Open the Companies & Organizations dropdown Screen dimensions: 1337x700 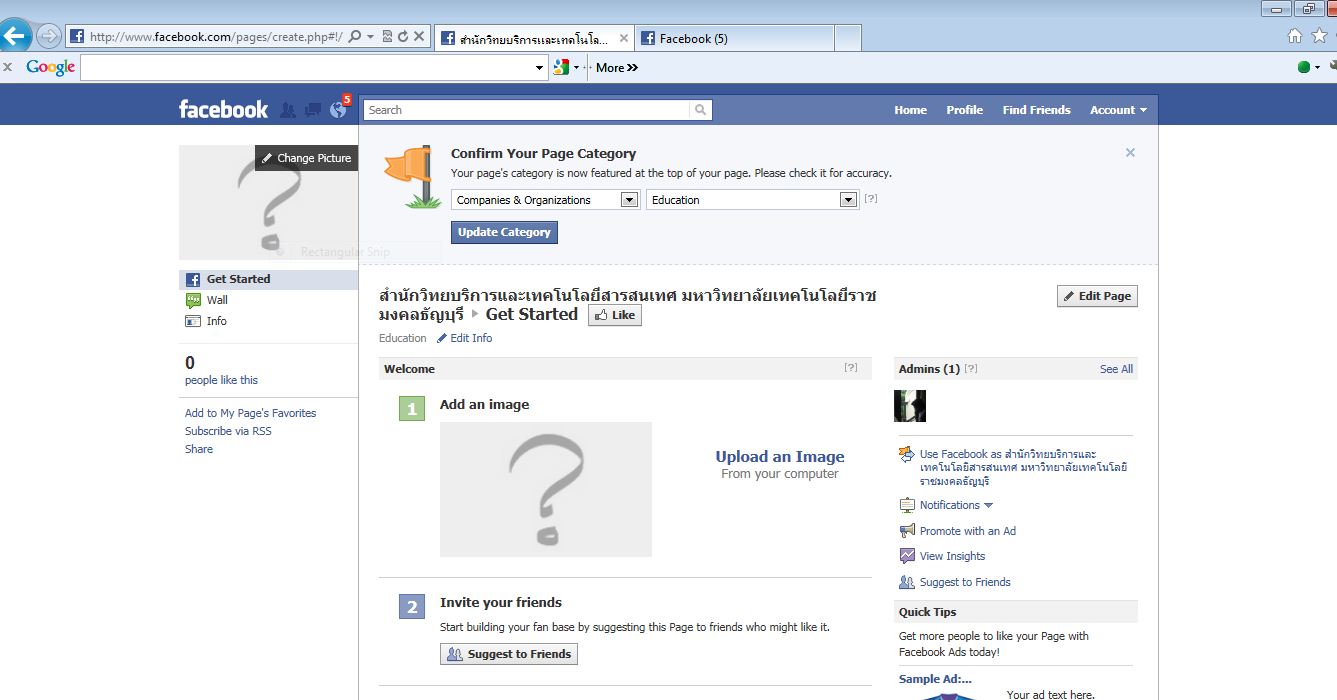[x=546, y=200]
